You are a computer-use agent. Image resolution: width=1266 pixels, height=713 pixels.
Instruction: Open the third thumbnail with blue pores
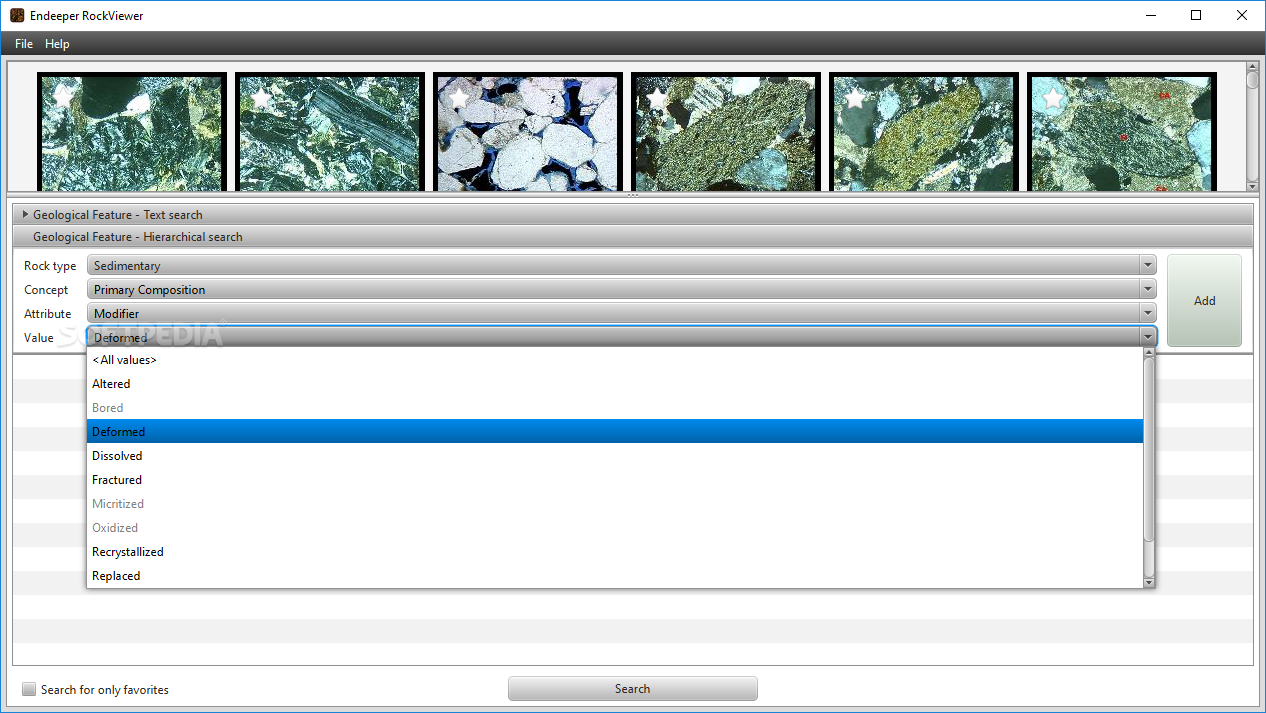point(528,132)
